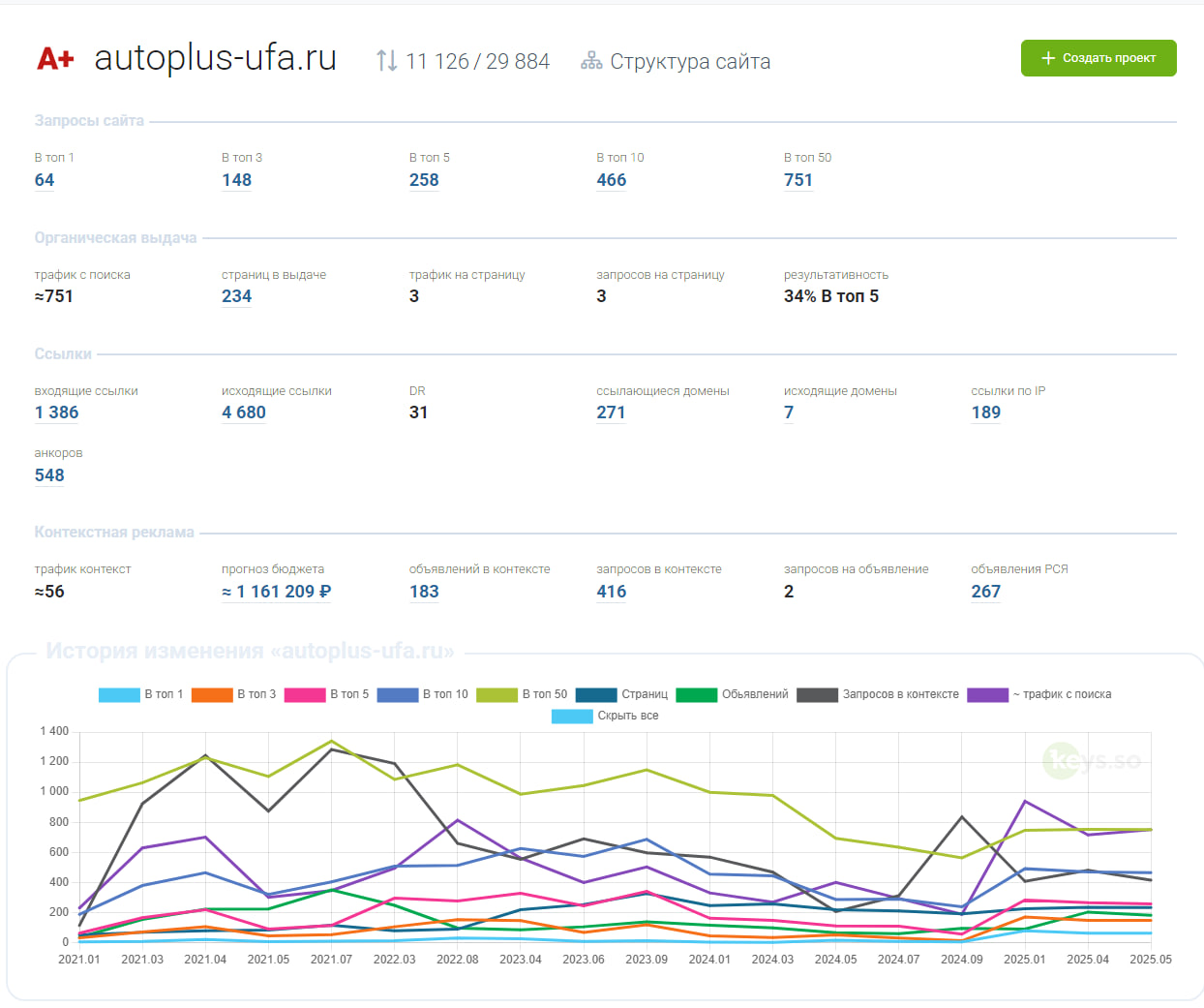This screenshot has height=1008, width=1204.
Task: Click DR value 31
Action: 418,412
